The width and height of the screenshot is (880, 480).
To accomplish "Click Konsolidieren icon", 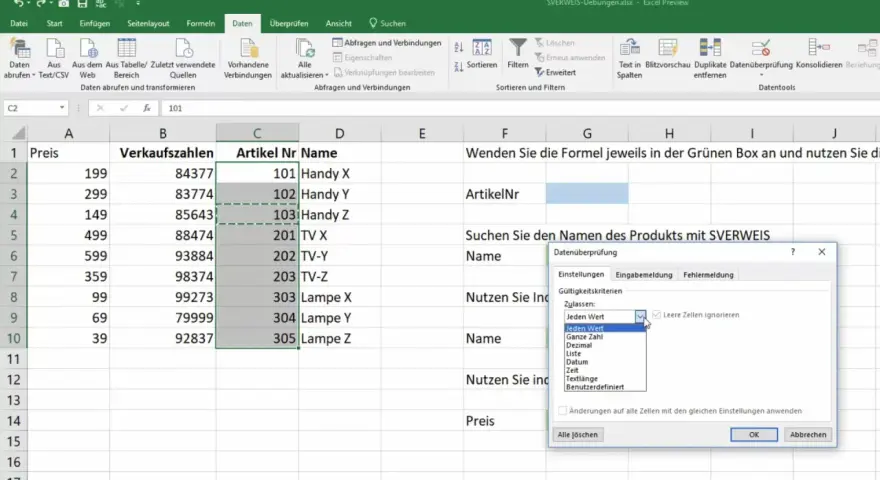I will click(x=819, y=49).
